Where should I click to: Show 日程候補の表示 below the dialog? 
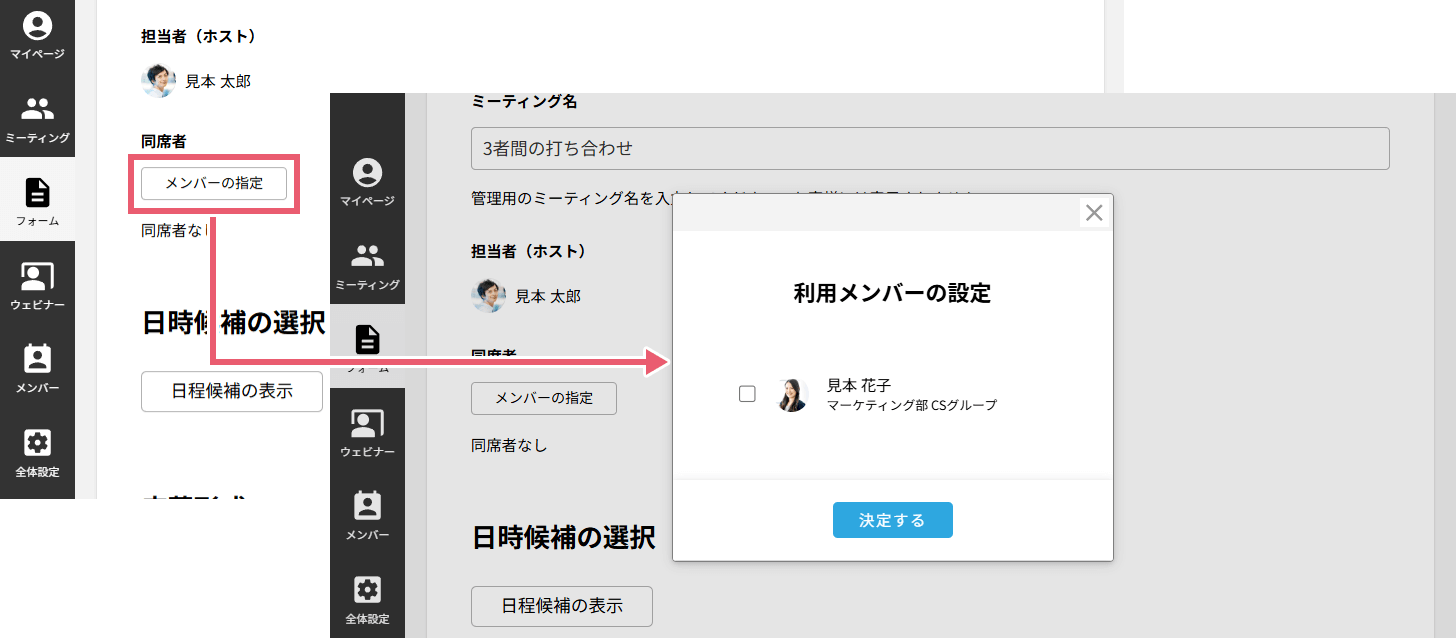561,606
